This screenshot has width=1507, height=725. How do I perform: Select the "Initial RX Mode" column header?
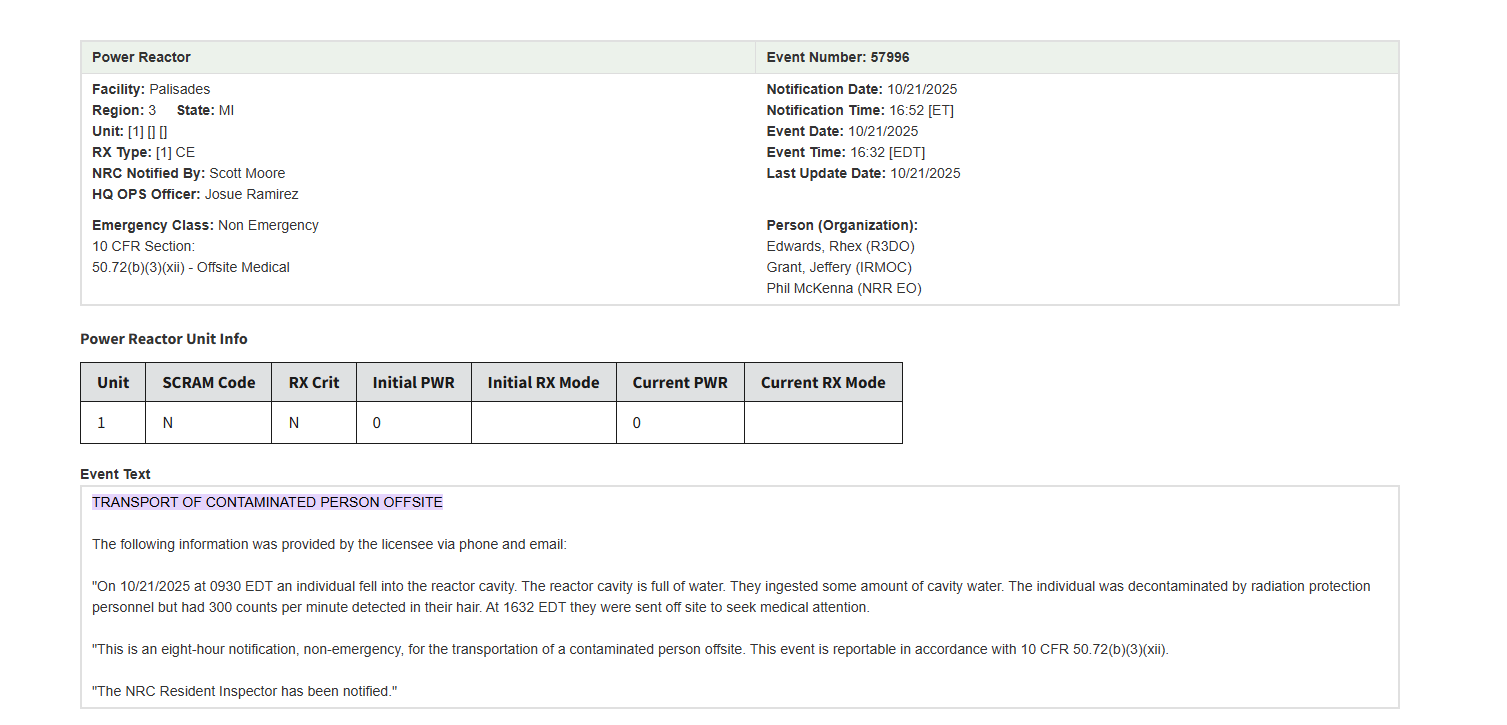(544, 382)
